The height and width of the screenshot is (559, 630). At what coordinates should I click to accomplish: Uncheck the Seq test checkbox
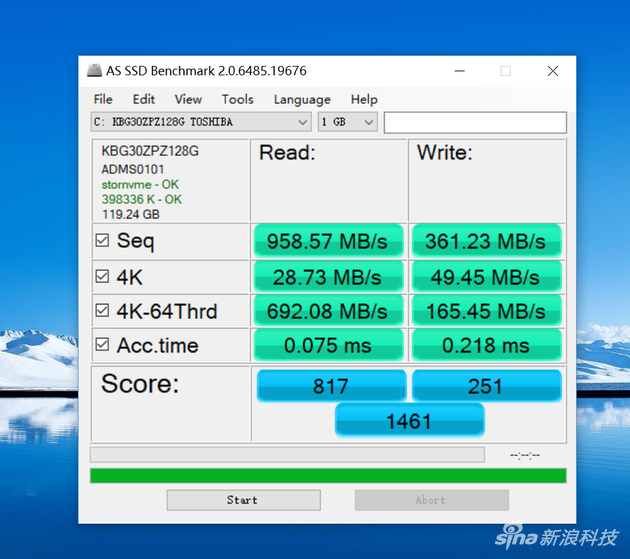point(102,240)
